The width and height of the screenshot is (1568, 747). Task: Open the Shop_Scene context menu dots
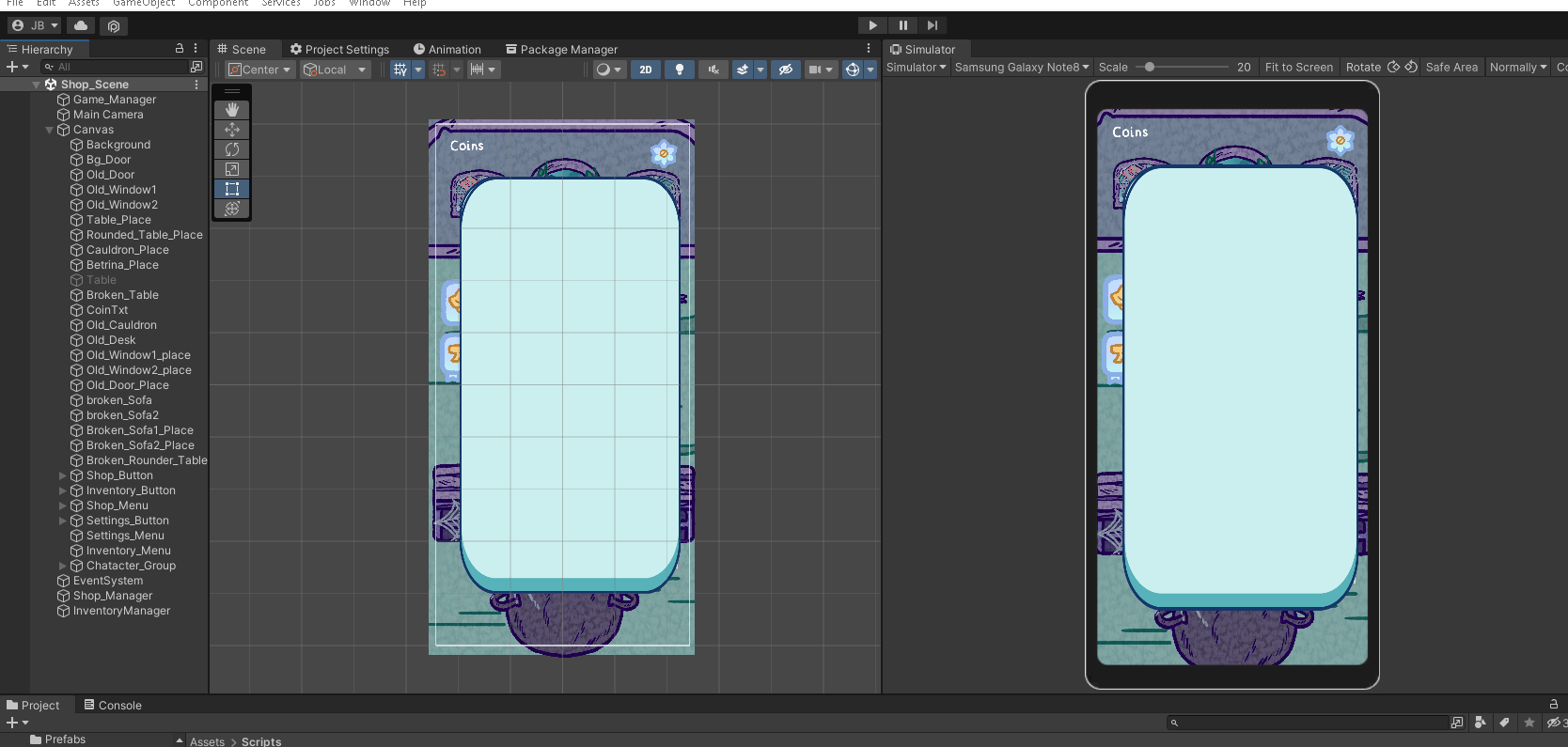(196, 85)
